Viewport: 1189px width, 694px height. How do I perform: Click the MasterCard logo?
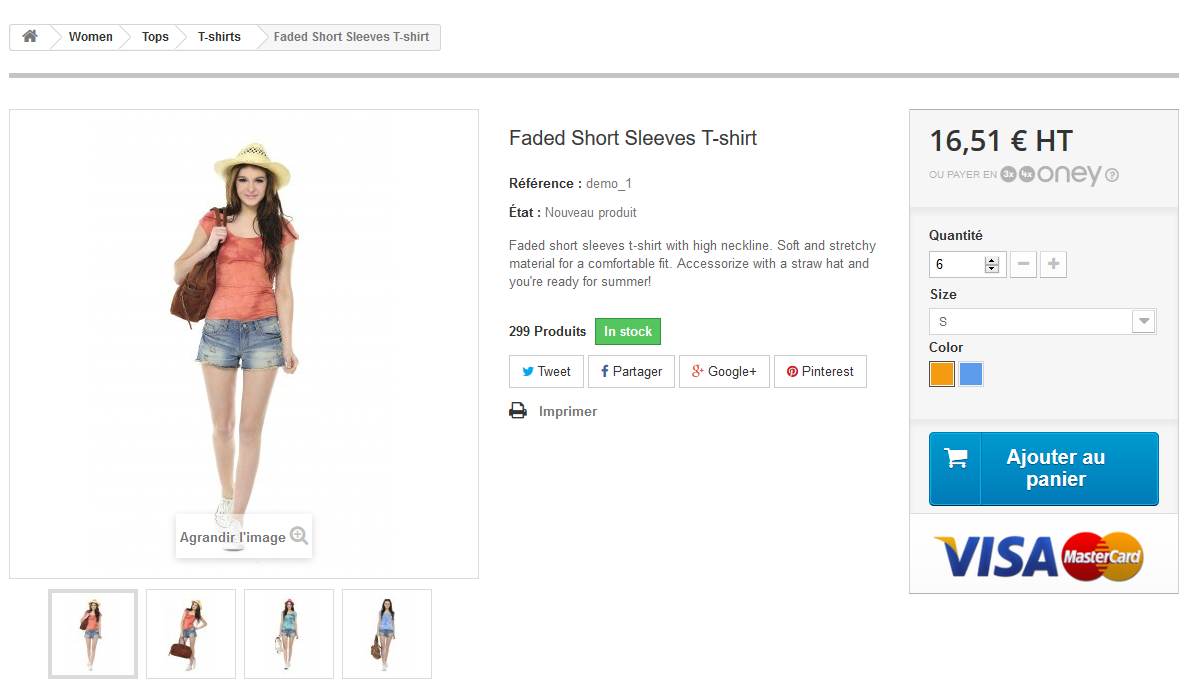[1102, 557]
